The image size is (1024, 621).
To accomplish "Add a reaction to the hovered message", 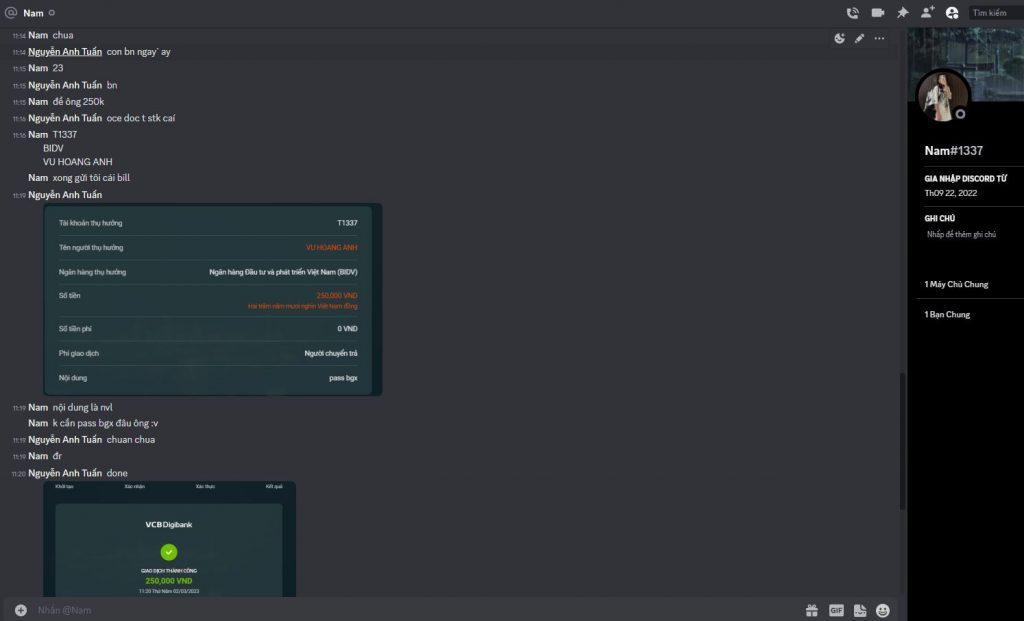I will pyautogui.click(x=840, y=39).
